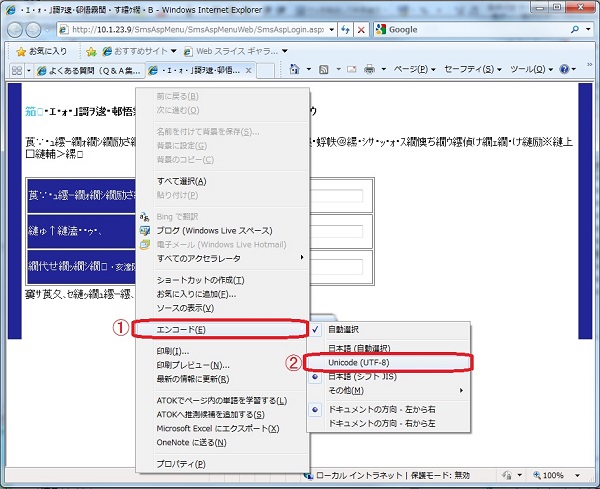Select ドキュメントの方向 - 左から右
Image resolution: width=600 pixels, height=489 pixels.
(x=388, y=409)
